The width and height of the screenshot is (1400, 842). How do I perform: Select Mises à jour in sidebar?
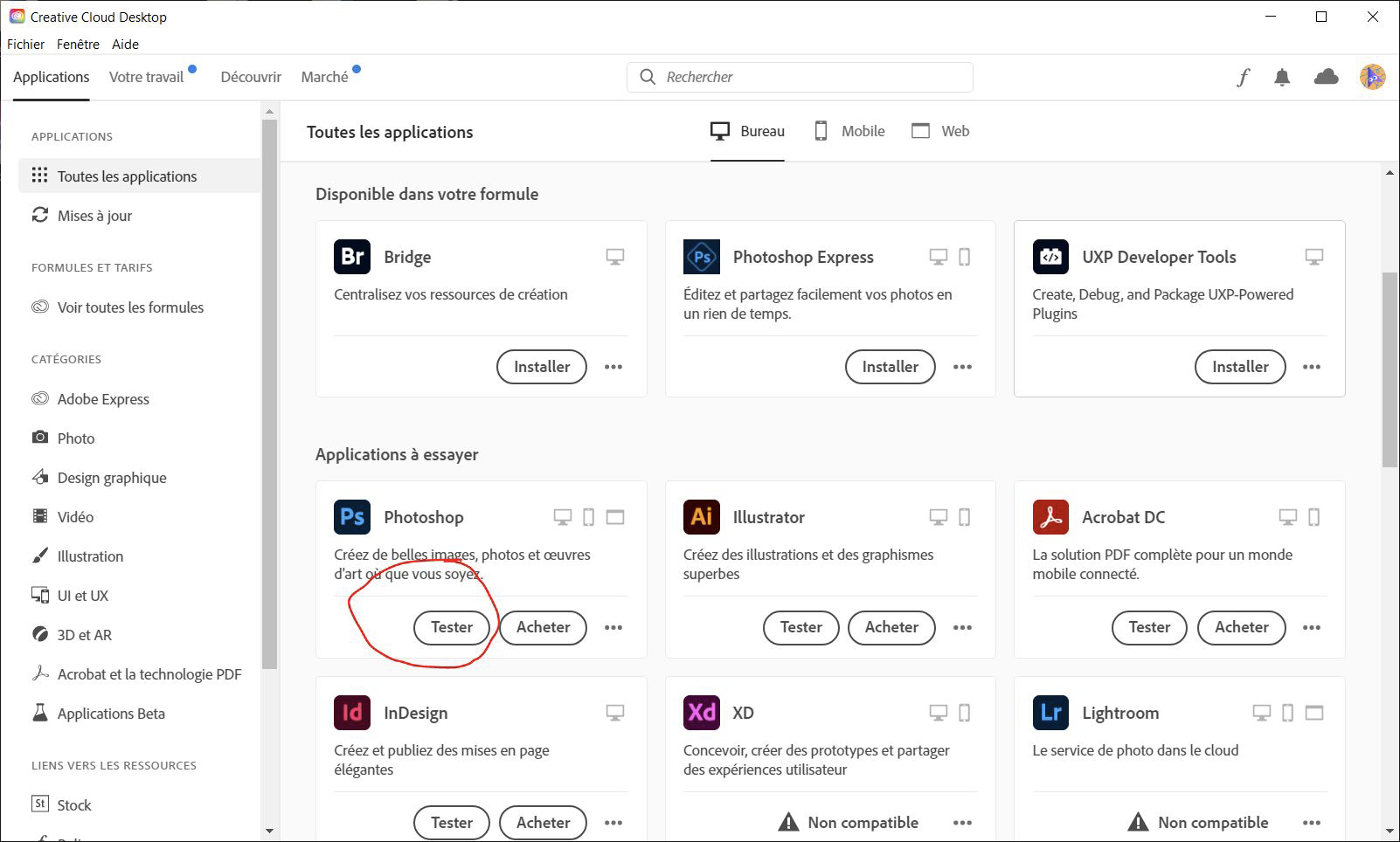click(94, 216)
